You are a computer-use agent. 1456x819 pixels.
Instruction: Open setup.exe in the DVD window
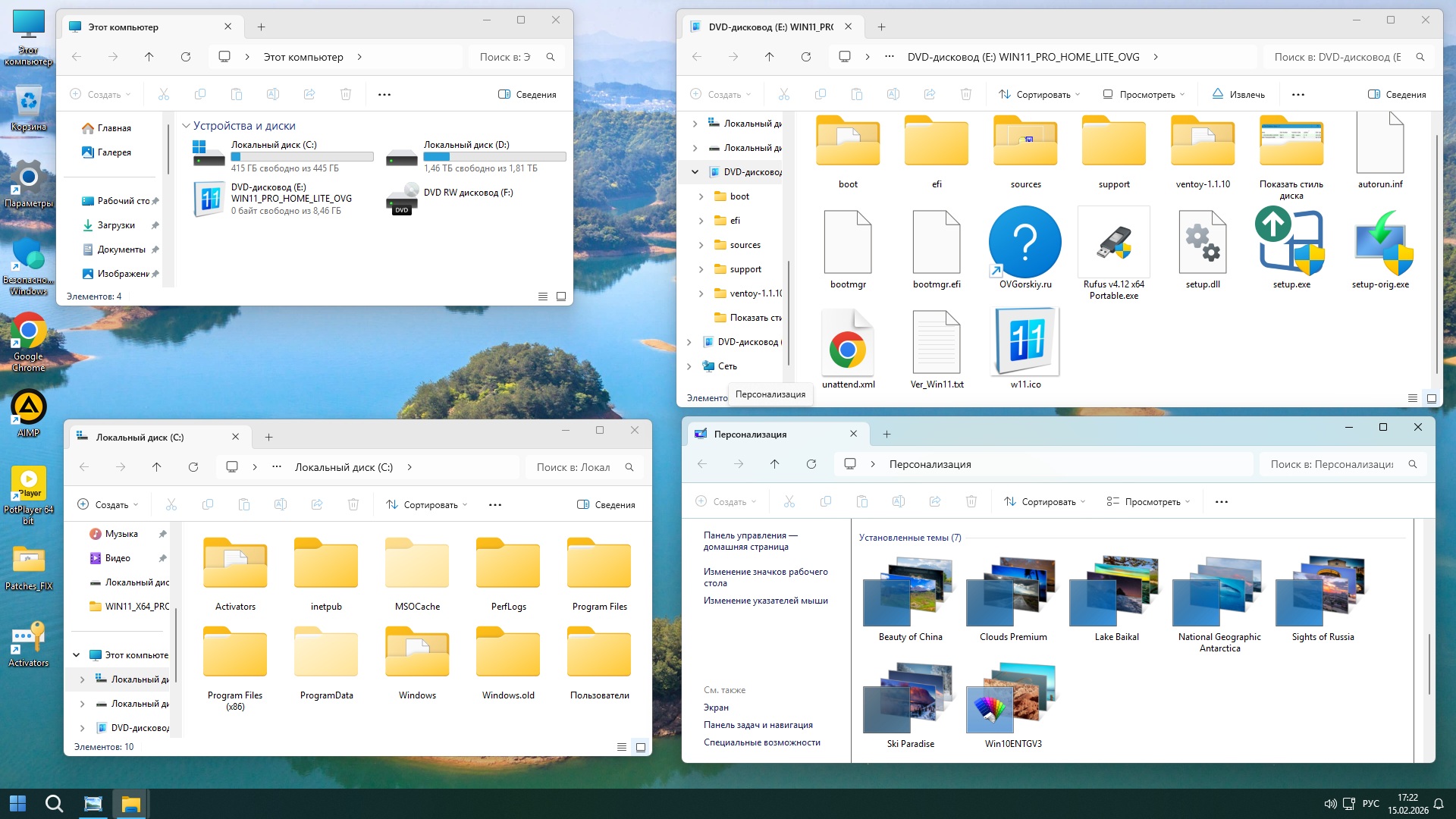[x=1291, y=244]
